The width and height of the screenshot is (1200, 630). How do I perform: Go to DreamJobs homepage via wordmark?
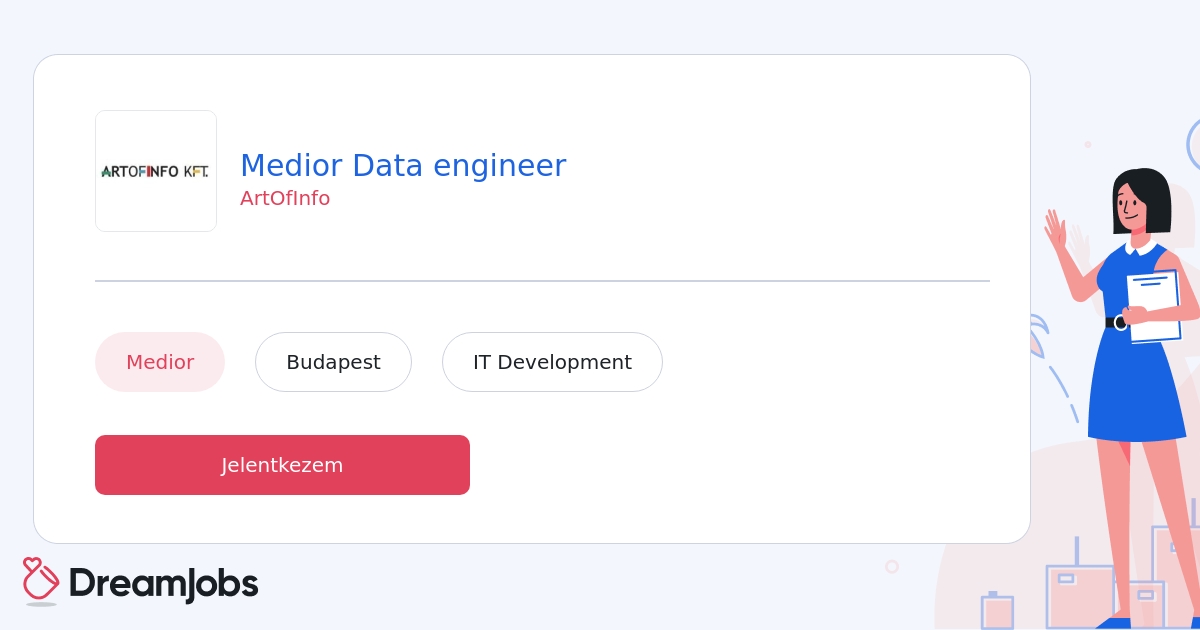[163, 583]
